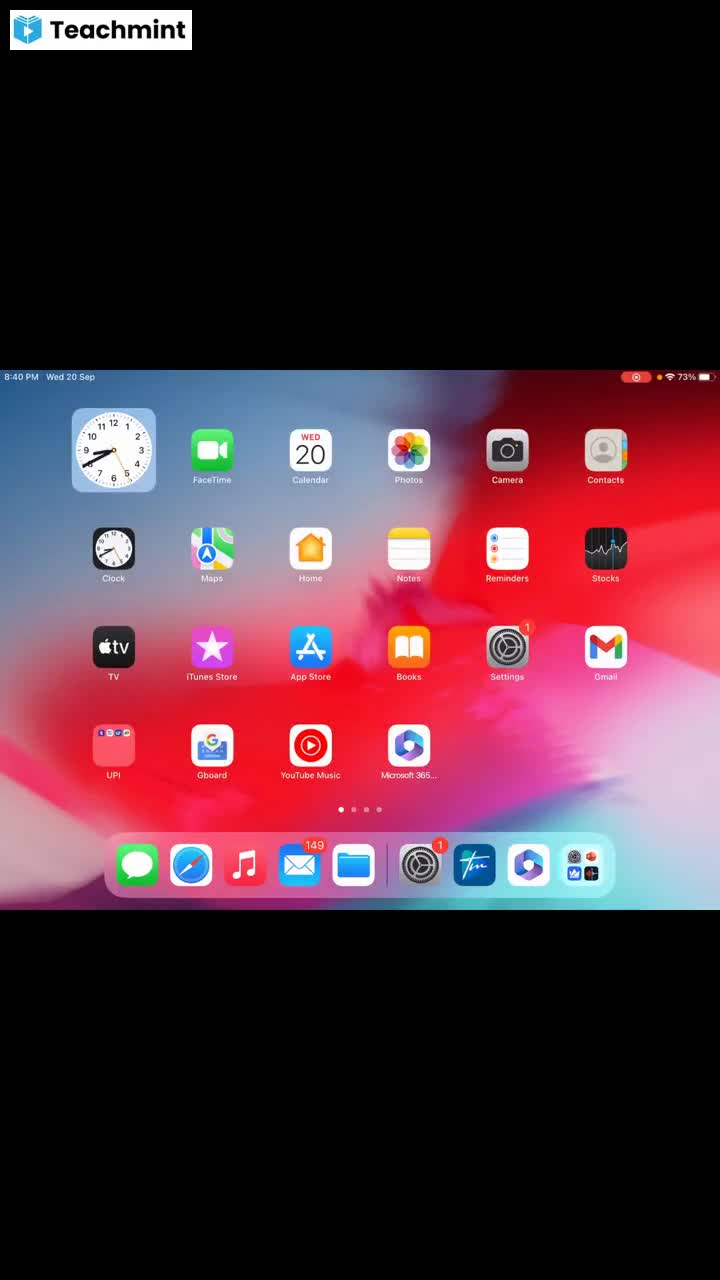The width and height of the screenshot is (720, 1280).
Task: Launch YouTube Music
Action: [x=310, y=746]
